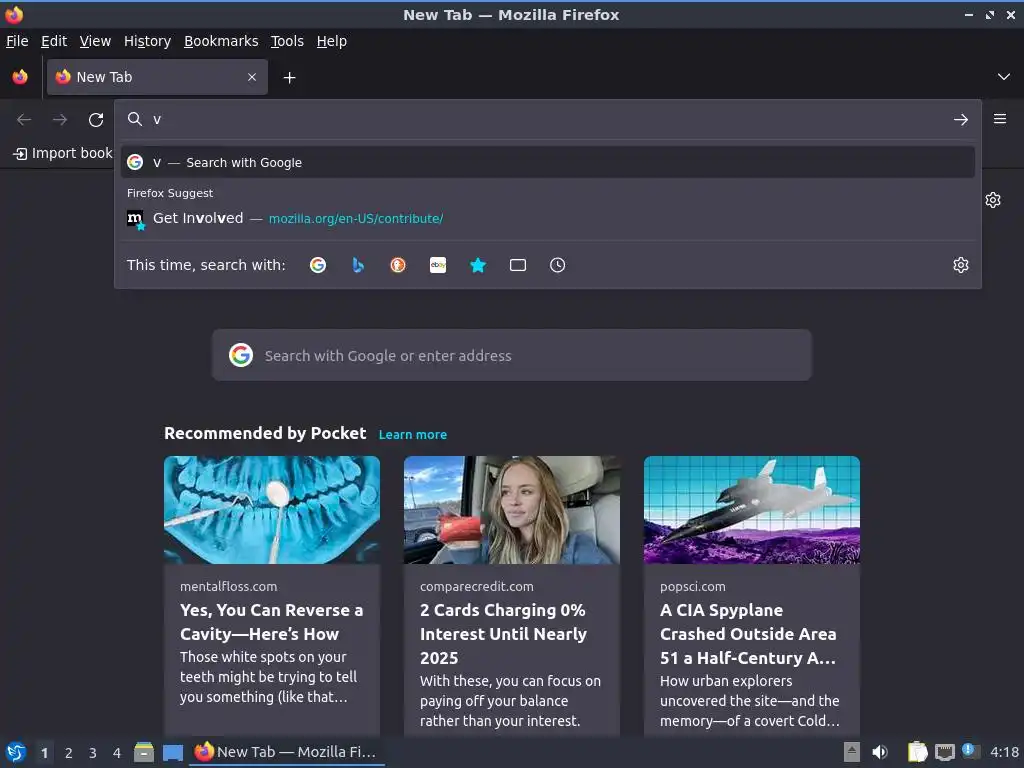Open the Tools menu
This screenshot has height=768, width=1024.
(287, 41)
